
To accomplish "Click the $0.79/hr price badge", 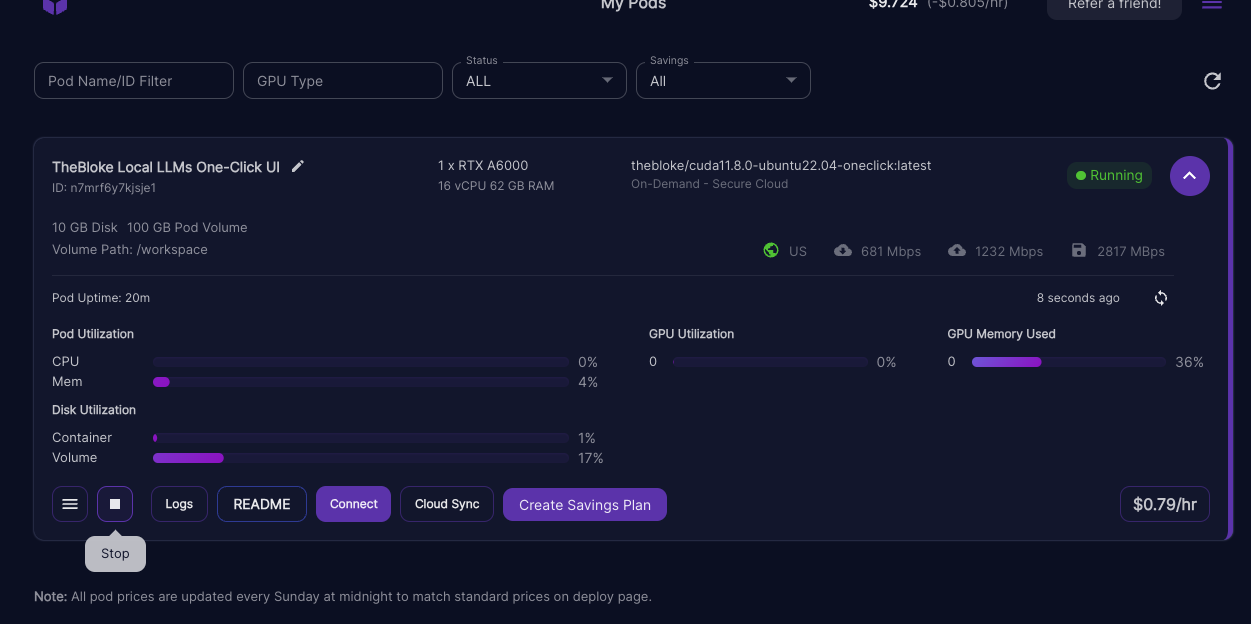I will [1165, 504].
